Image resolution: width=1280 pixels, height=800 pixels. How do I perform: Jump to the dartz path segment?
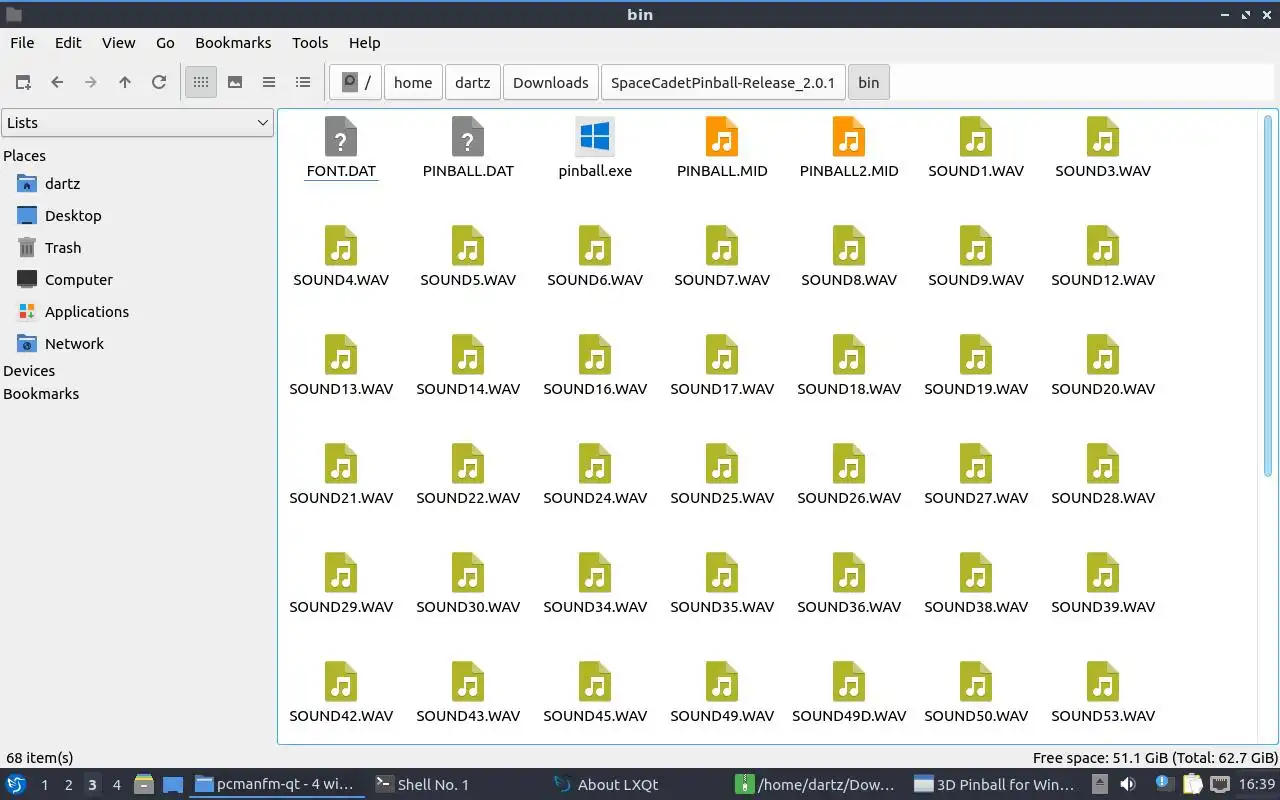coord(473,83)
